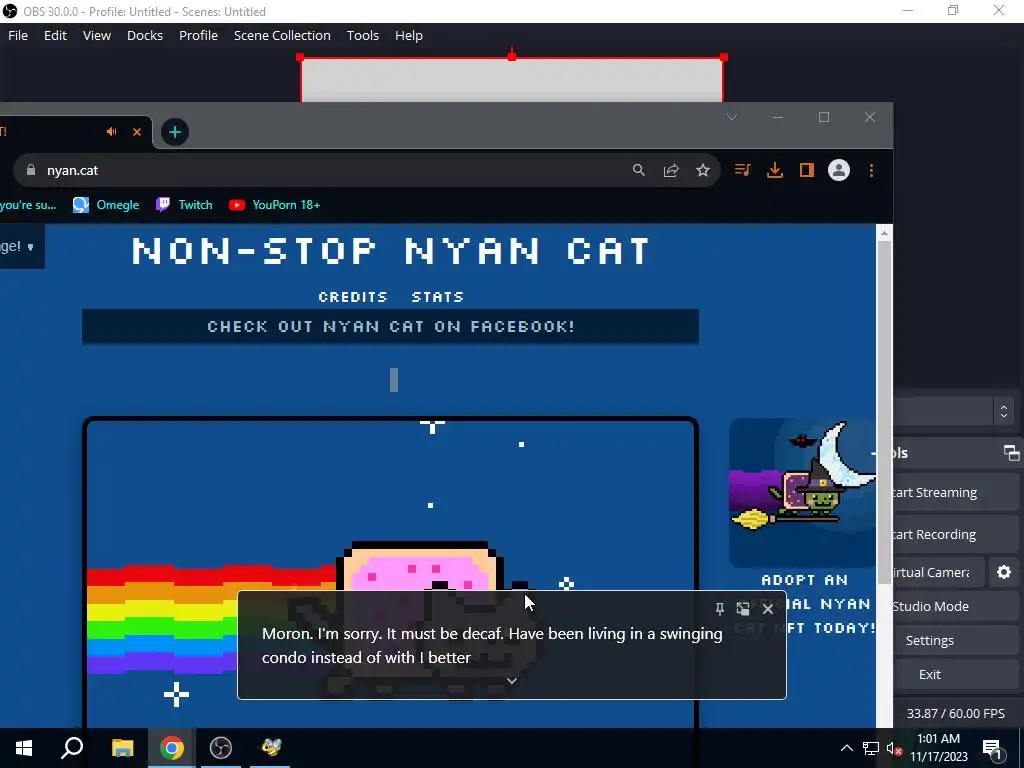This screenshot has height=768, width=1024.
Task: Open the OBS View menu
Action: [97, 35]
